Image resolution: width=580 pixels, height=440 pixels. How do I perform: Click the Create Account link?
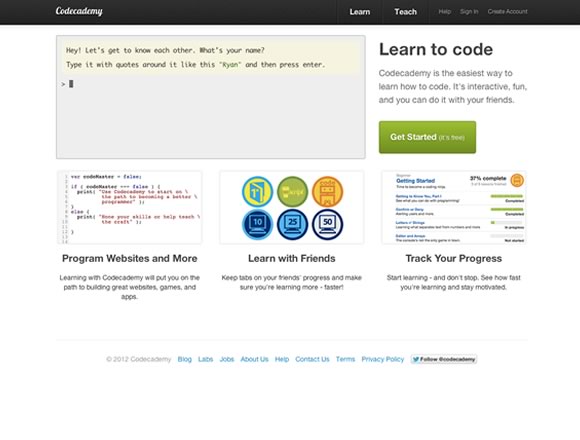click(x=508, y=11)
